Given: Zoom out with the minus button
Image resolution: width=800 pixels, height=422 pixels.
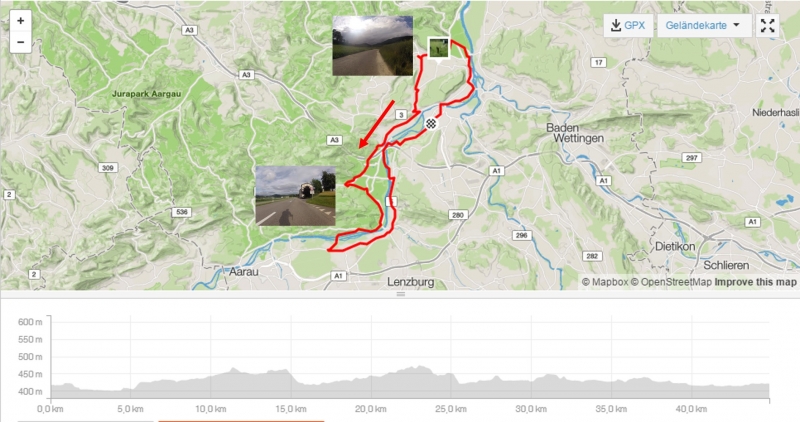Looking at the screenshot, I should 20,42.
